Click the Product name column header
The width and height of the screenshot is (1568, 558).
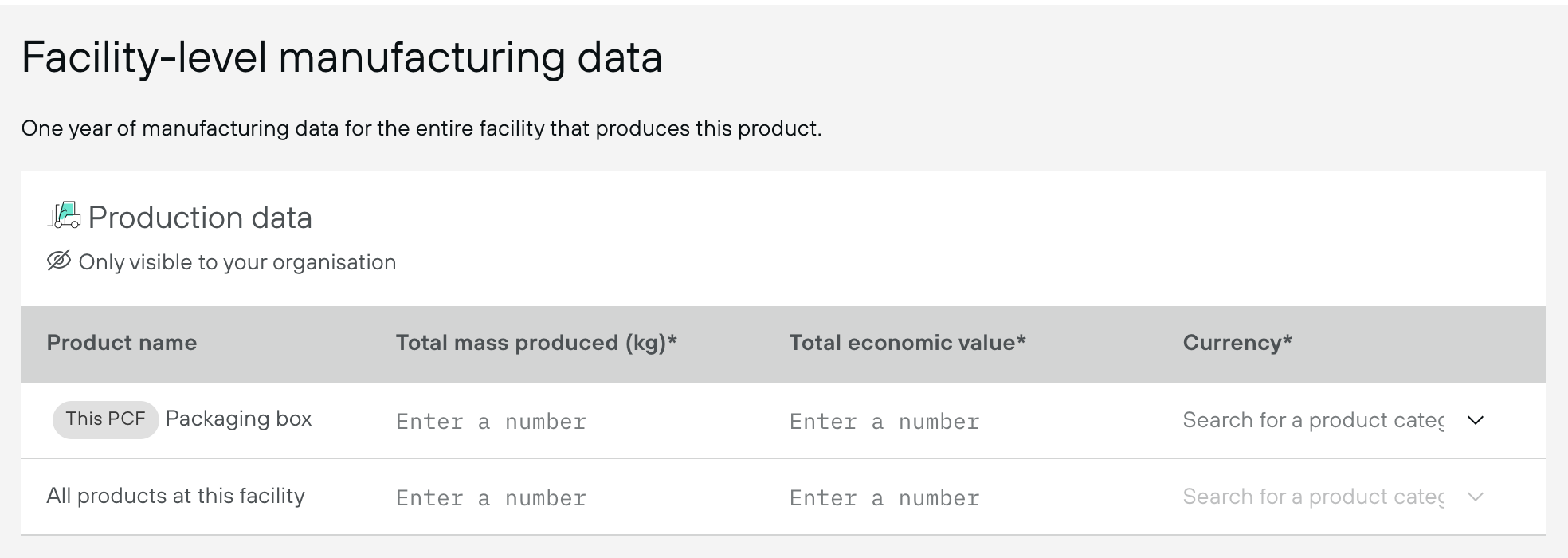122,343
